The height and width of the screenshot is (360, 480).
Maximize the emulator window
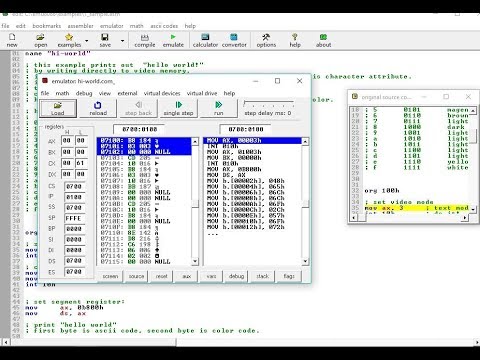pos(277,81)
